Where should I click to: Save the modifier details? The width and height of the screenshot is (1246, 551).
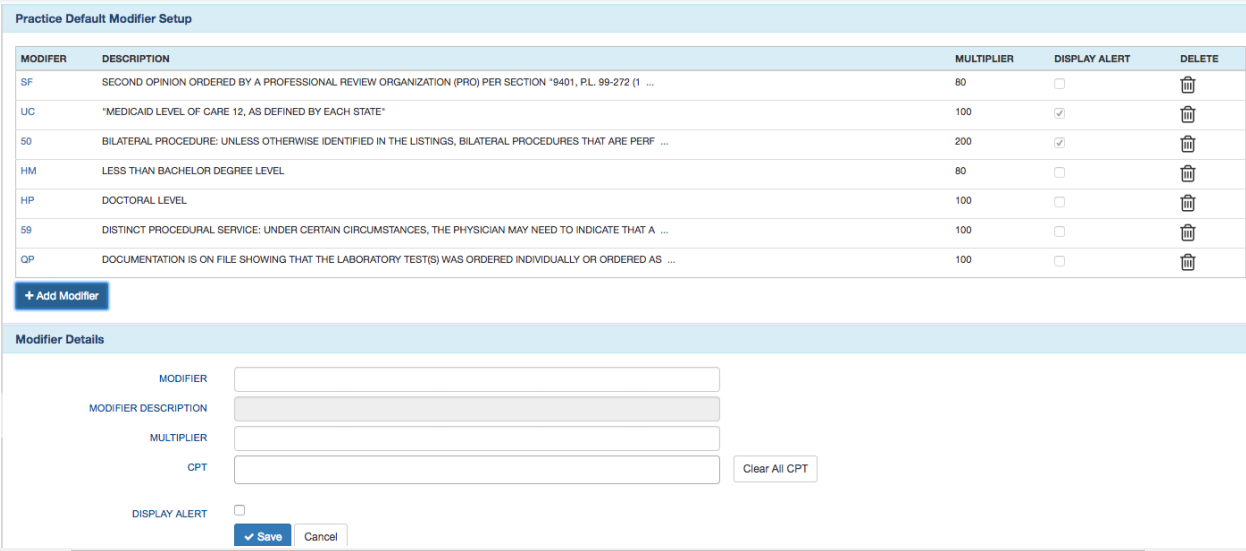point(262,536)
